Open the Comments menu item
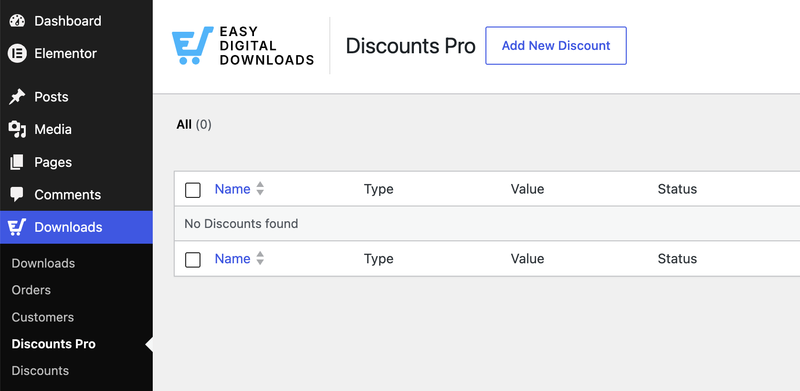This screenshot has height=391, width=800. pyautogui.click(x=76, y=194)
